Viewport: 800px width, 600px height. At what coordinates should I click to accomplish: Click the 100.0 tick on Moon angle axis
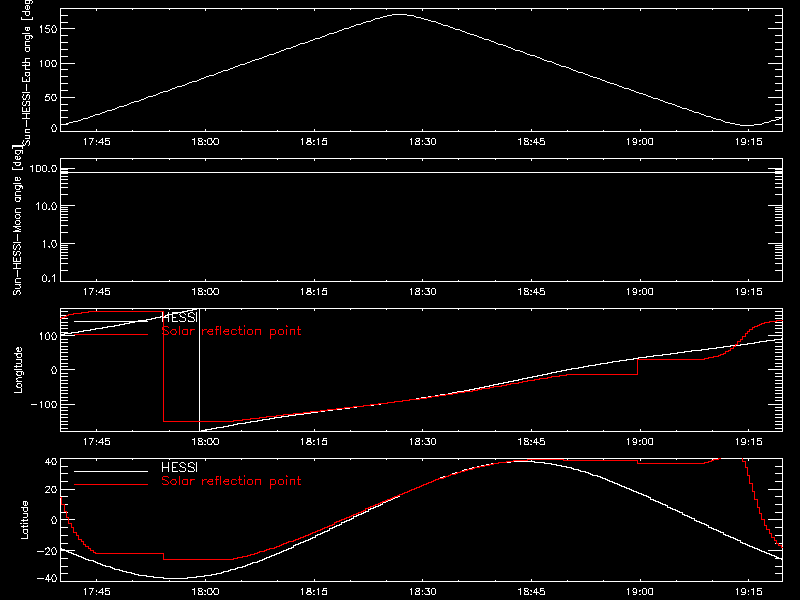(43, 169)
